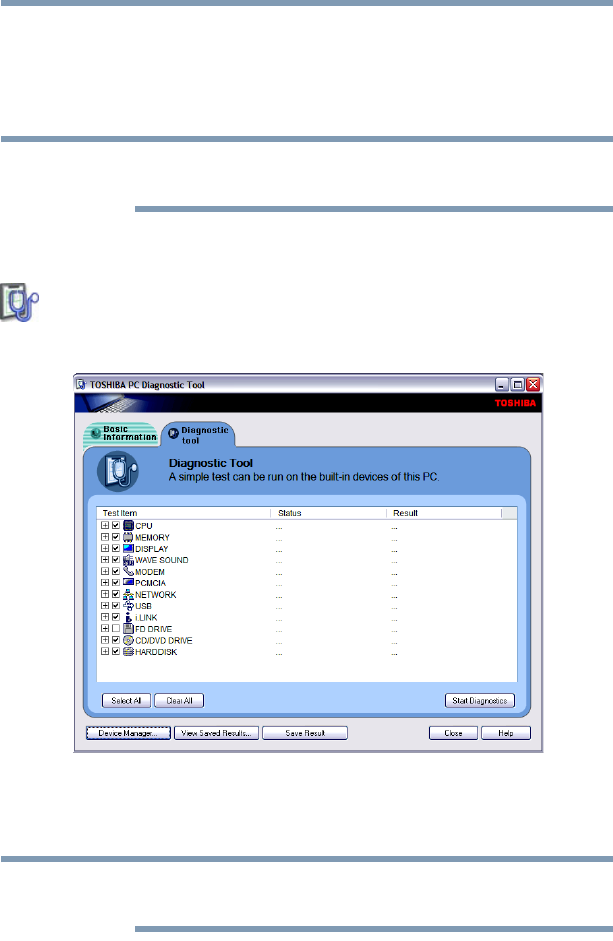Enable the FD DRIVE checkbox
Screen dimensions: 613x941
coord(116,629)
